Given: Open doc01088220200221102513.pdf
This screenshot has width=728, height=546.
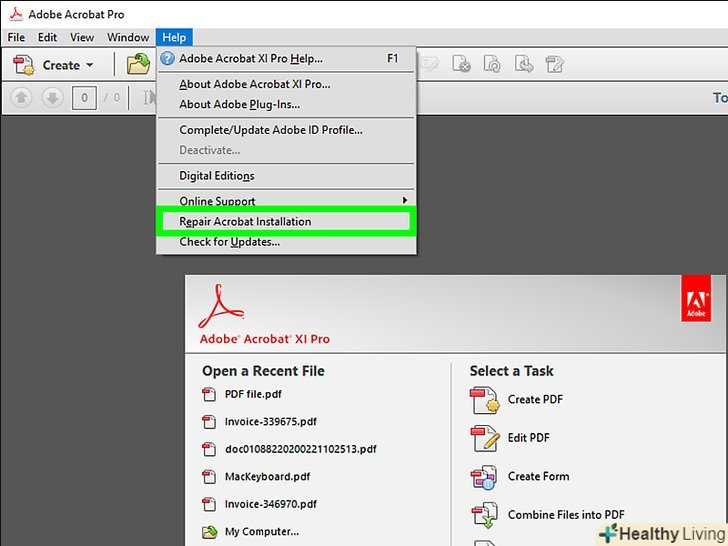Looking at the screenshot, I should point(301,449).
